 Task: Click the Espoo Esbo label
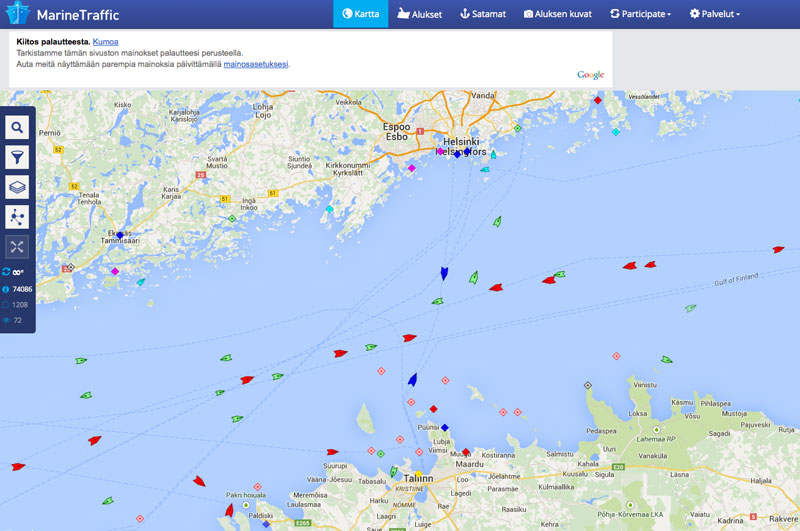pos(396,132)
